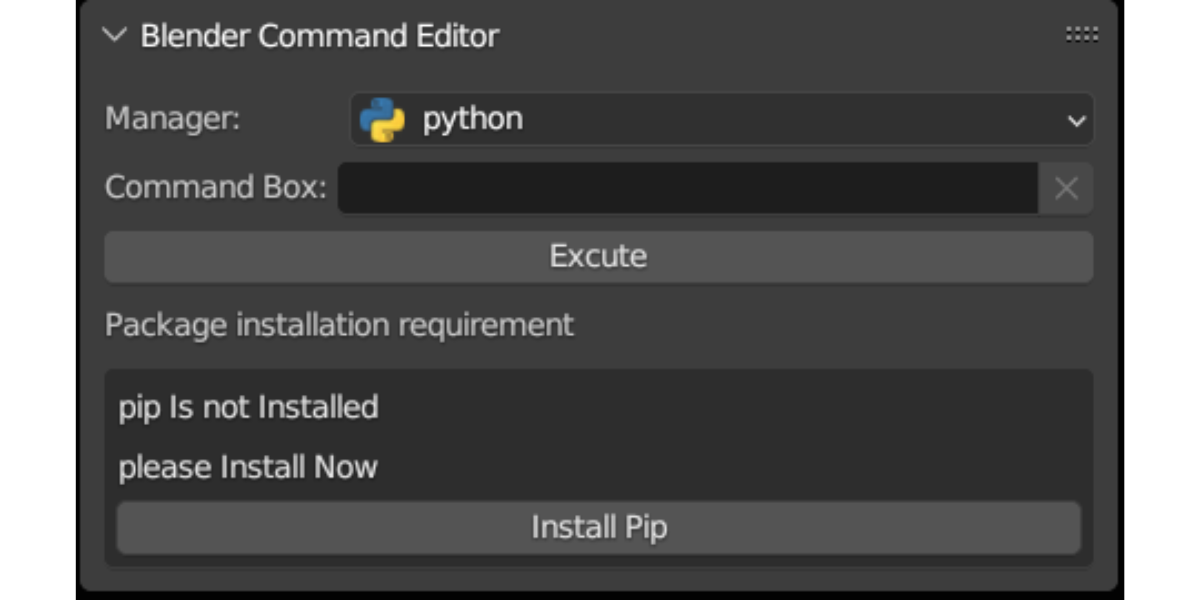Viewport: 1200px width, 600px height.
Task: Click blank area right of 'Package installation requirement'
Action: tap(830, 325)
